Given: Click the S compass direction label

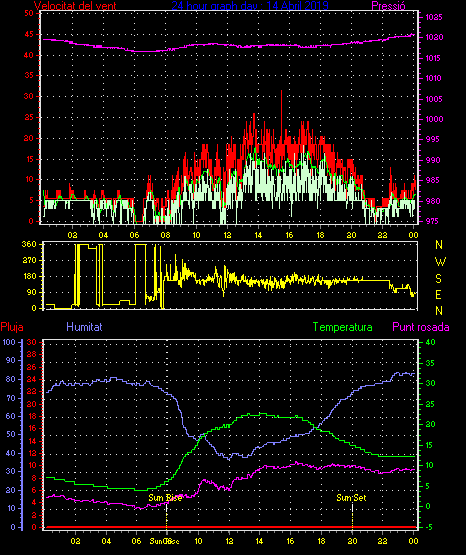Looking at the screenshot, I should [x=438, y=279].
